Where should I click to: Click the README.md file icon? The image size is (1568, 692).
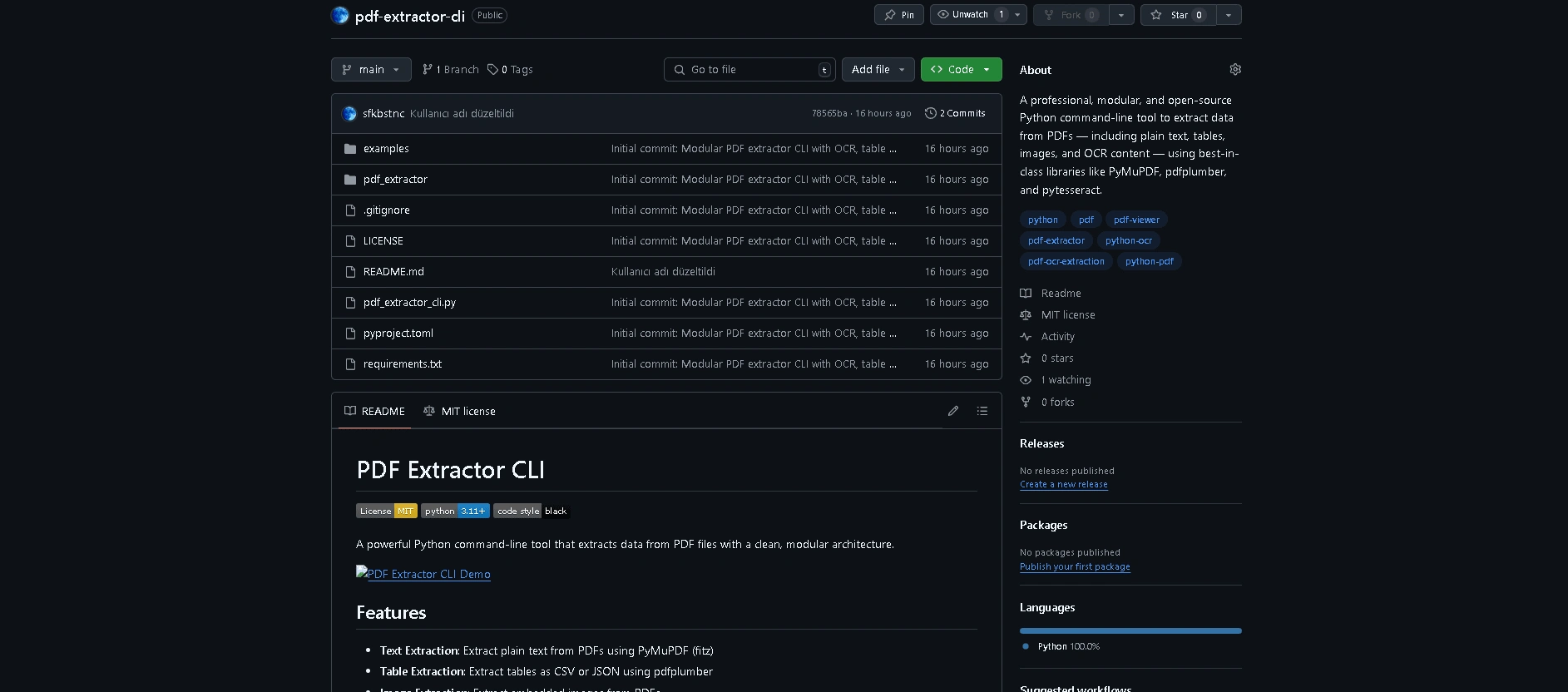click(x=350, y=272)
